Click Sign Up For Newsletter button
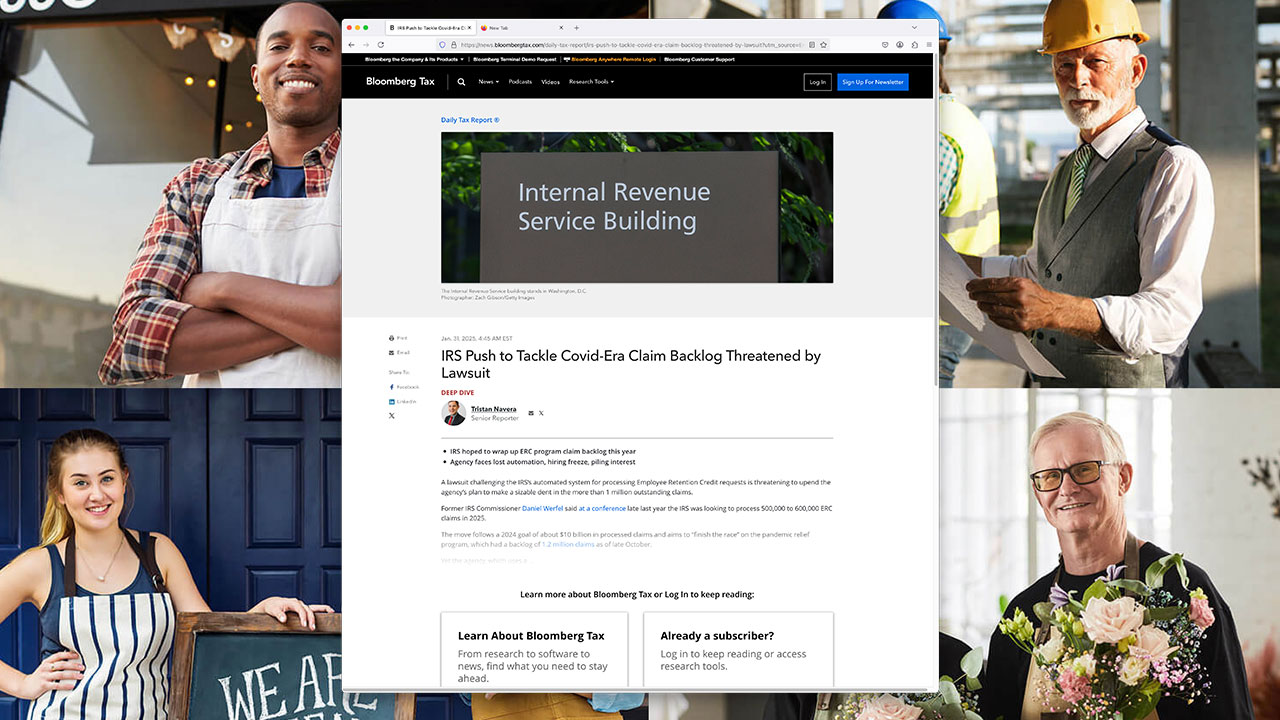This screenshot has height=720, width=1280. (873, 82)
